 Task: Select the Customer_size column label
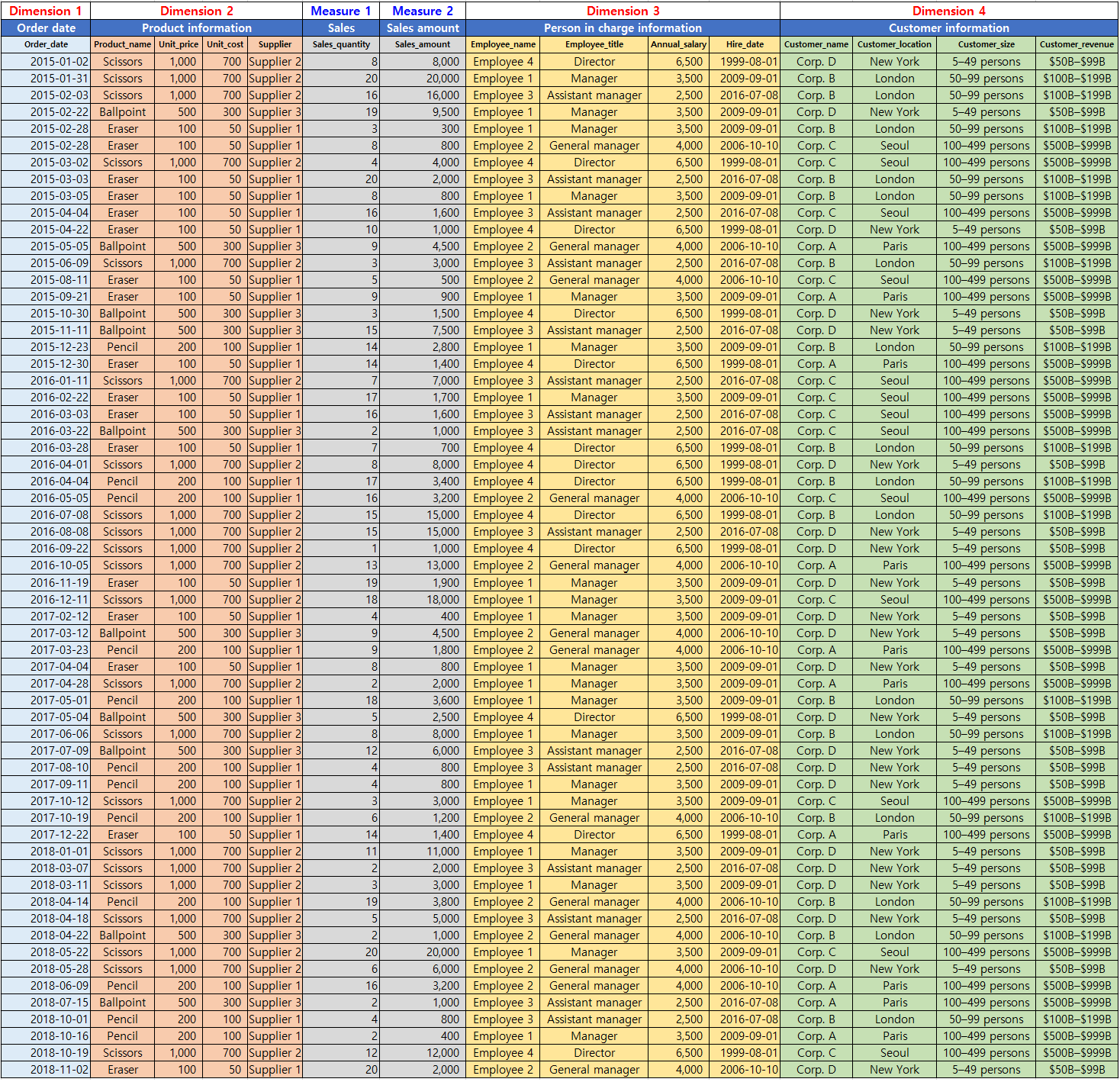pyautogui.click(x=986, y=44)
